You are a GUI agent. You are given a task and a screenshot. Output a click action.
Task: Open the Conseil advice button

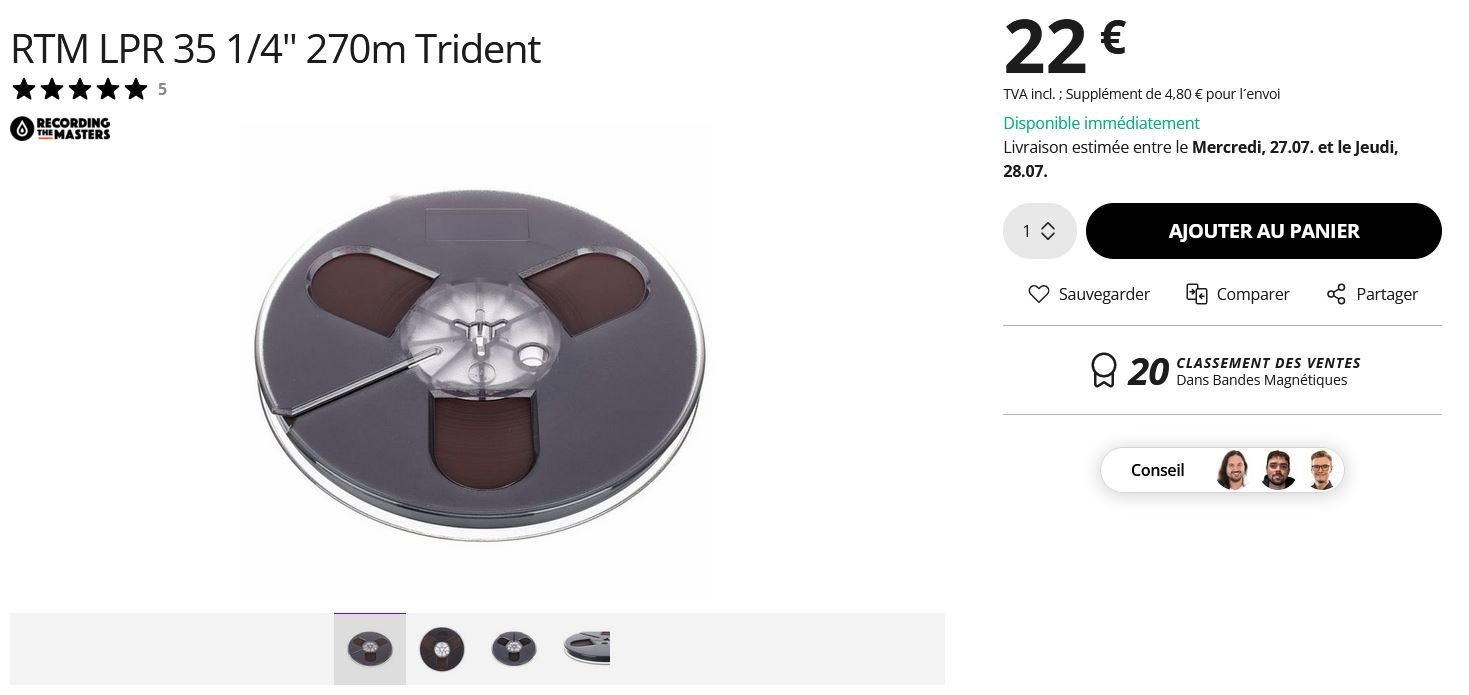tap(1221, 470)
